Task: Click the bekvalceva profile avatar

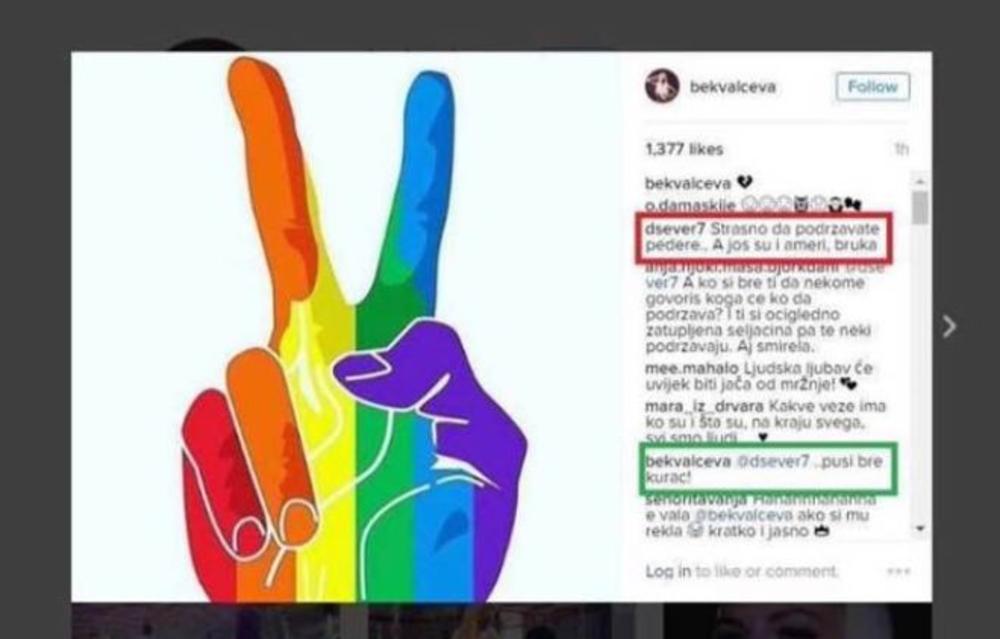Action: click(x=661, y=86)
